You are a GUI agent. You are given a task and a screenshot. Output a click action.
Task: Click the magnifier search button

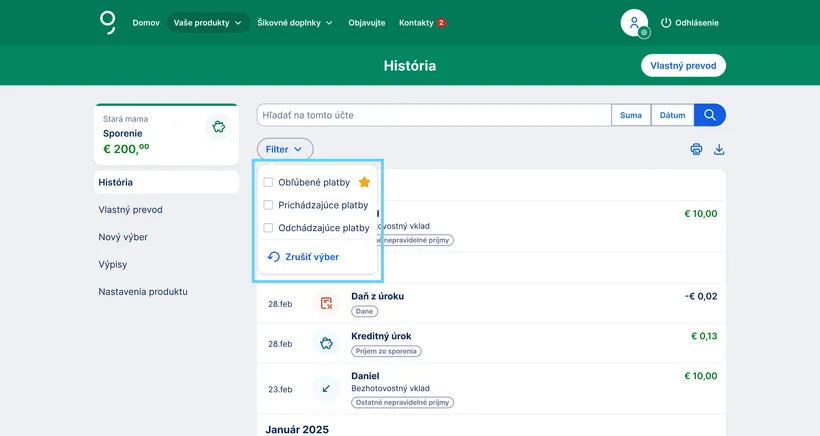pyautogui.click(x=709, y=115)
